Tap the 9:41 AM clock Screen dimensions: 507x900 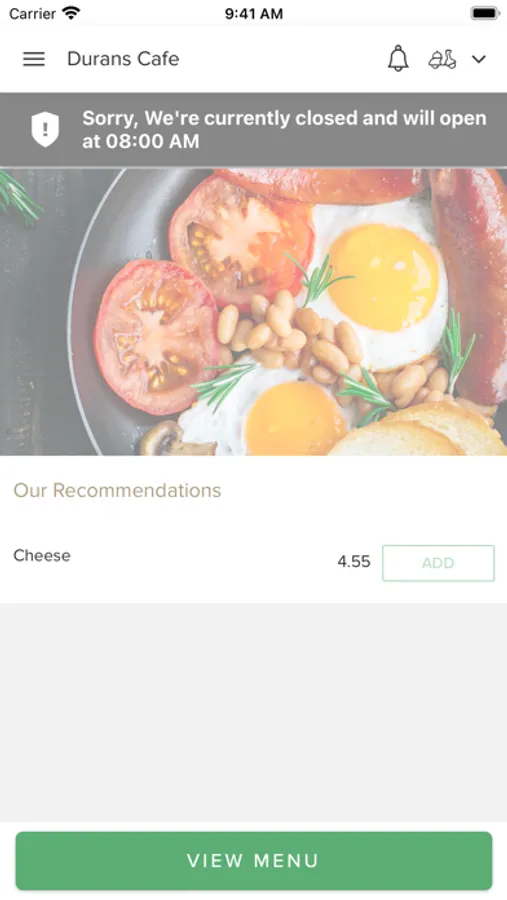(x=254, y=14)
